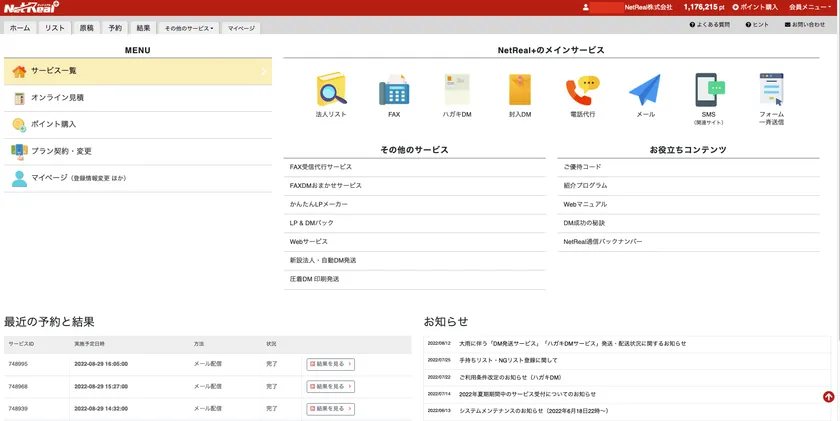Go to the マイページ tab

pyautogui.click(x=241, y=28)
